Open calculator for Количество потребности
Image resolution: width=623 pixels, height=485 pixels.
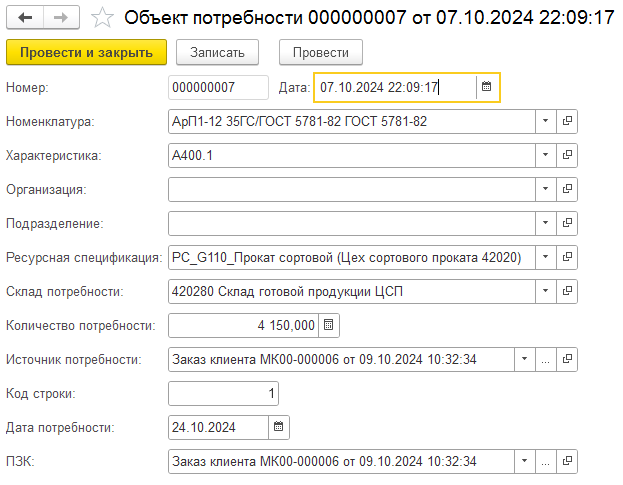[x=330, y=326]
